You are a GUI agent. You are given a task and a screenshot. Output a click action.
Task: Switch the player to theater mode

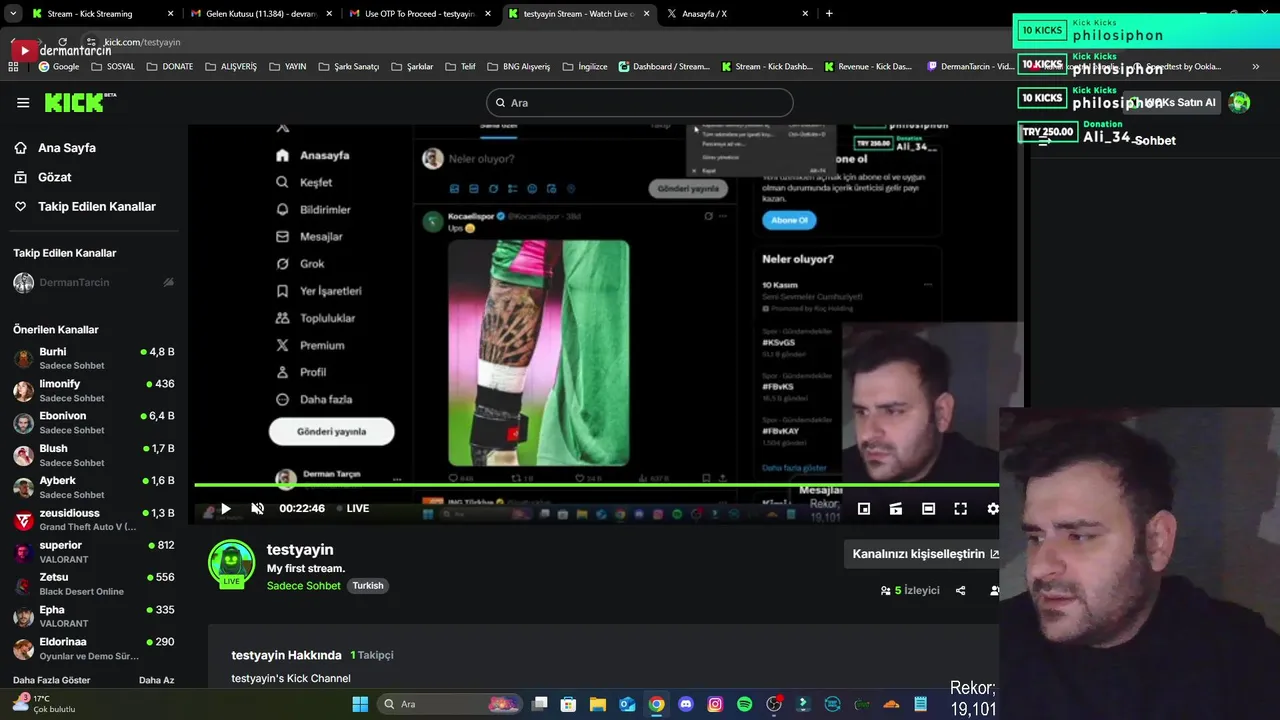(928, 509)
